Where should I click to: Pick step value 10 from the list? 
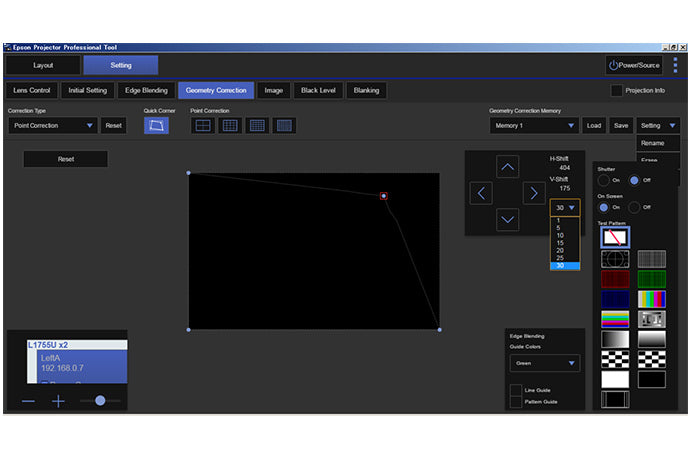[x=565, y=235]
